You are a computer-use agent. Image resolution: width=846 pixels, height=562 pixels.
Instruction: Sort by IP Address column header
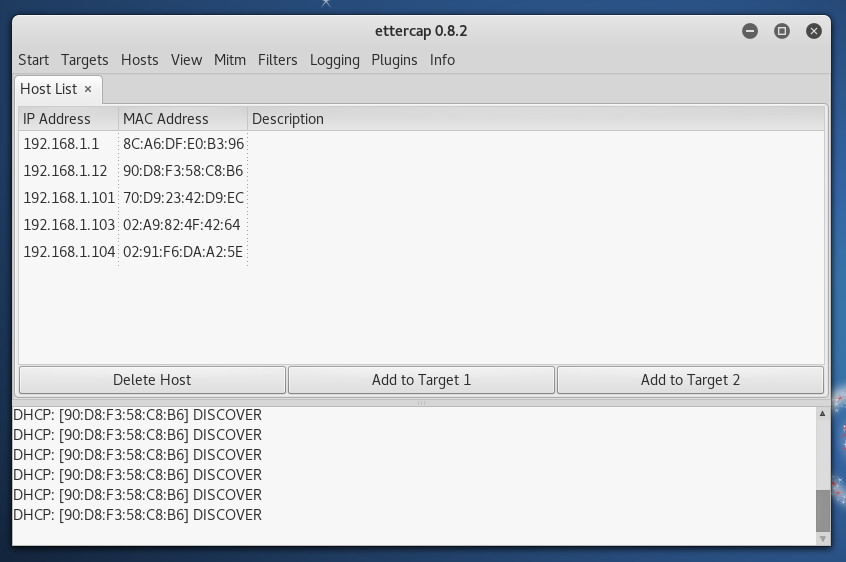(x=69, y=119)
